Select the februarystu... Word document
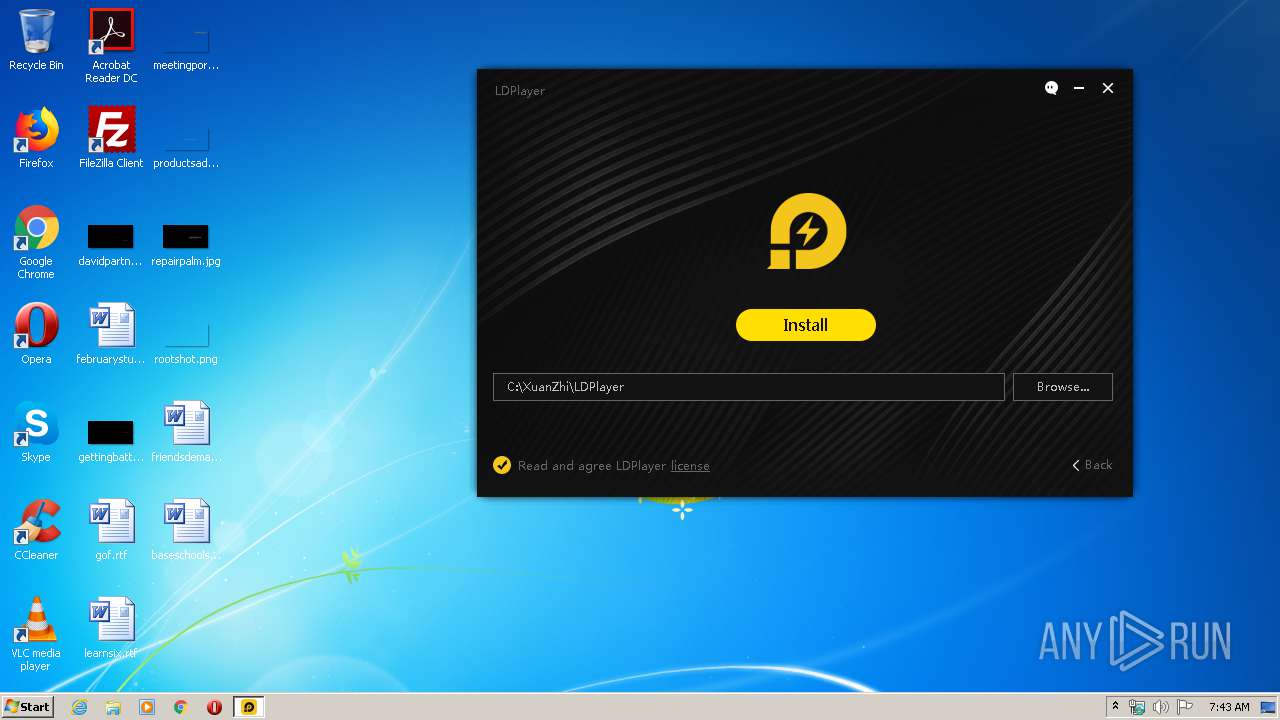The height and width of the screenshot is (720, 1280). pyautogui.click(x=111, y=334)
